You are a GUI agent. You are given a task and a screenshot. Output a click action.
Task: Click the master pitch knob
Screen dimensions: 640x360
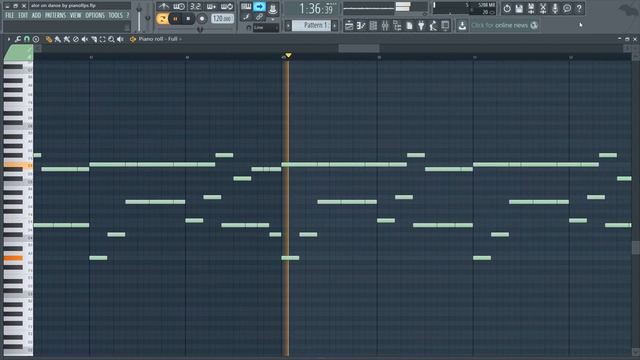148,18
